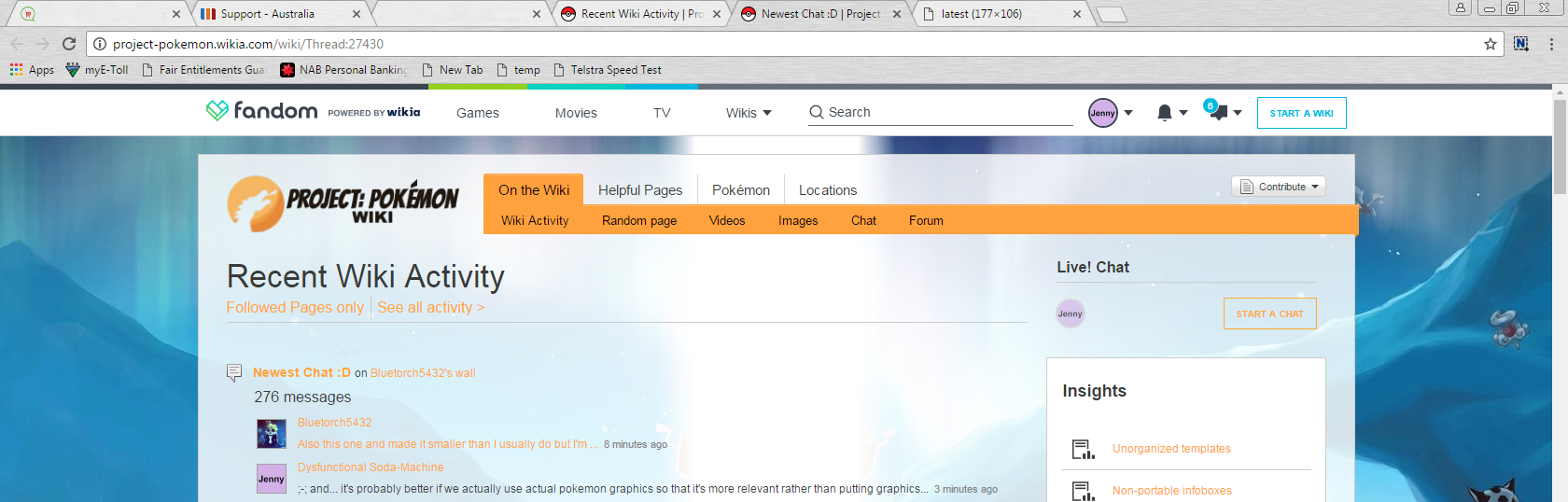This screenshot has height=502, width=1568.
Task: Click the Project Pokémon wiki logo
Action: click(x=343, y=203)
